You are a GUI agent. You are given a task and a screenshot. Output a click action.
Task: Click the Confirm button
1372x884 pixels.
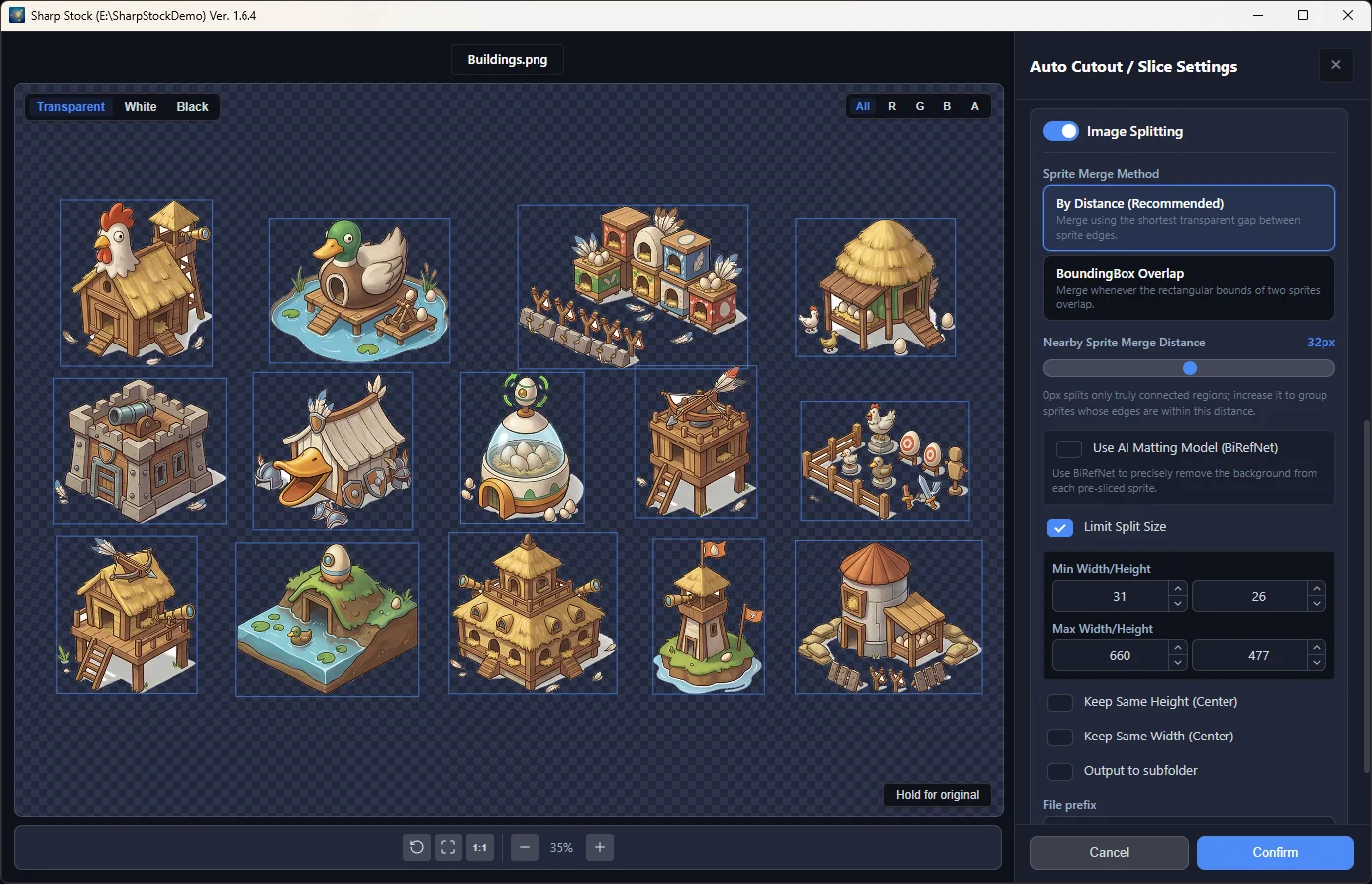(x=1275, y=852)
